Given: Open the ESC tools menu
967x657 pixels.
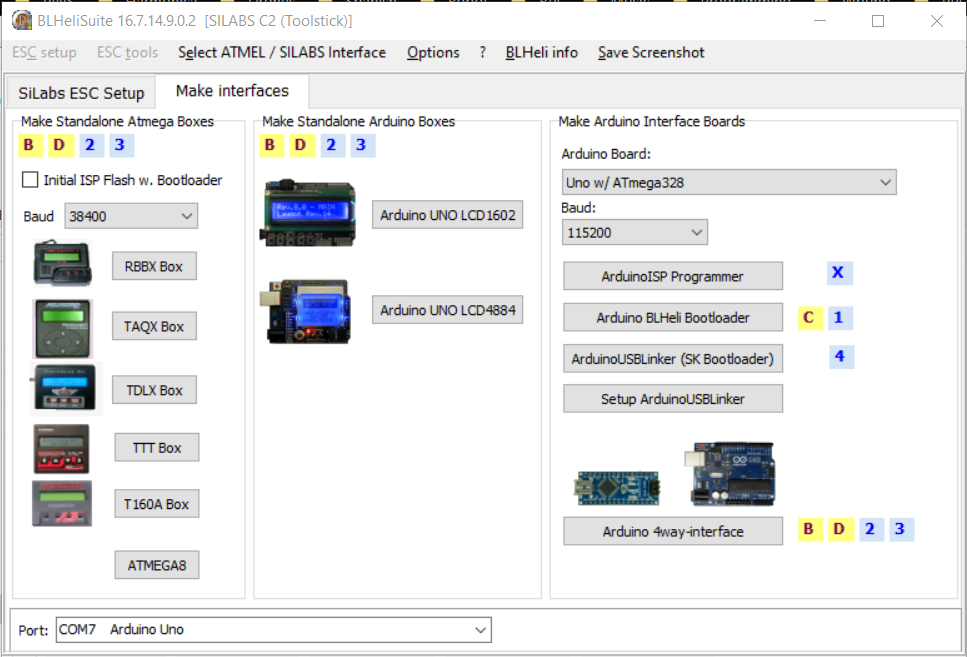Looking at the screenshot, I should tap(128, 52).
